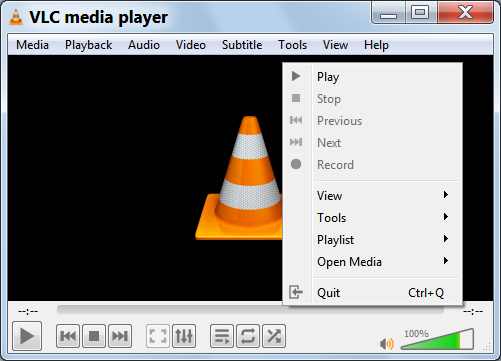Toggle fullscreen video button
This screenshot has width=501, height=361.
pyautogui.click(x=158, y=336)
